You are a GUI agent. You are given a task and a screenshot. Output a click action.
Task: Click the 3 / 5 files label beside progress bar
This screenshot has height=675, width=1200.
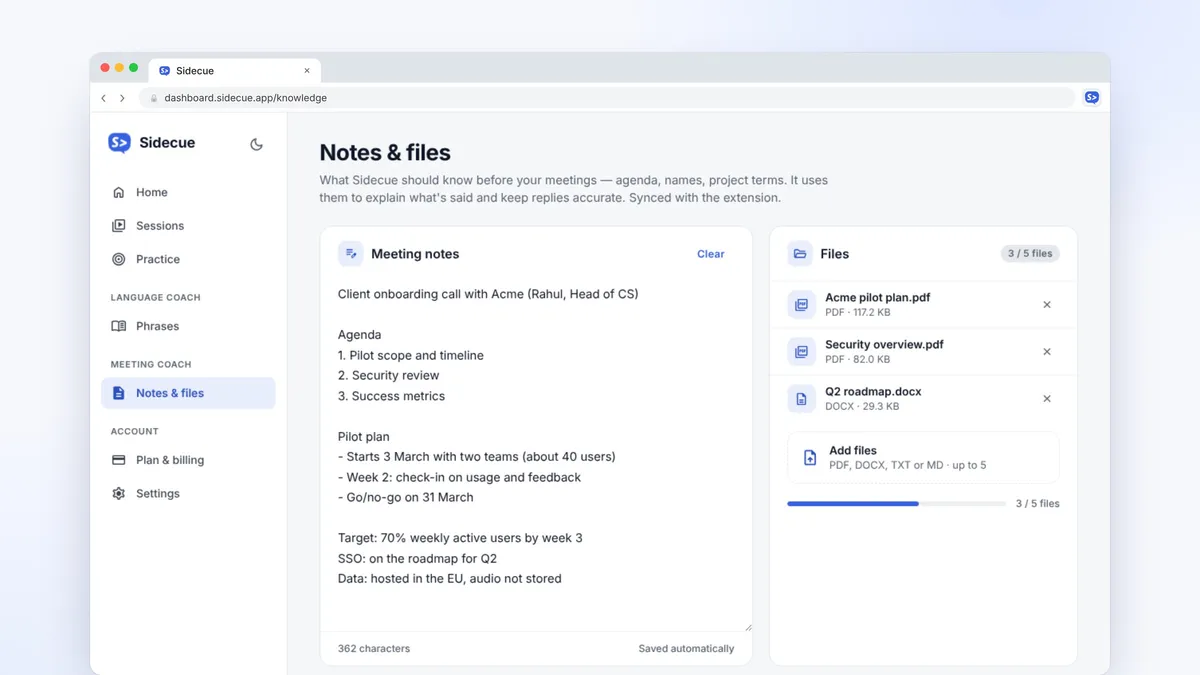pyautogui.click(x=1038, y=504)
